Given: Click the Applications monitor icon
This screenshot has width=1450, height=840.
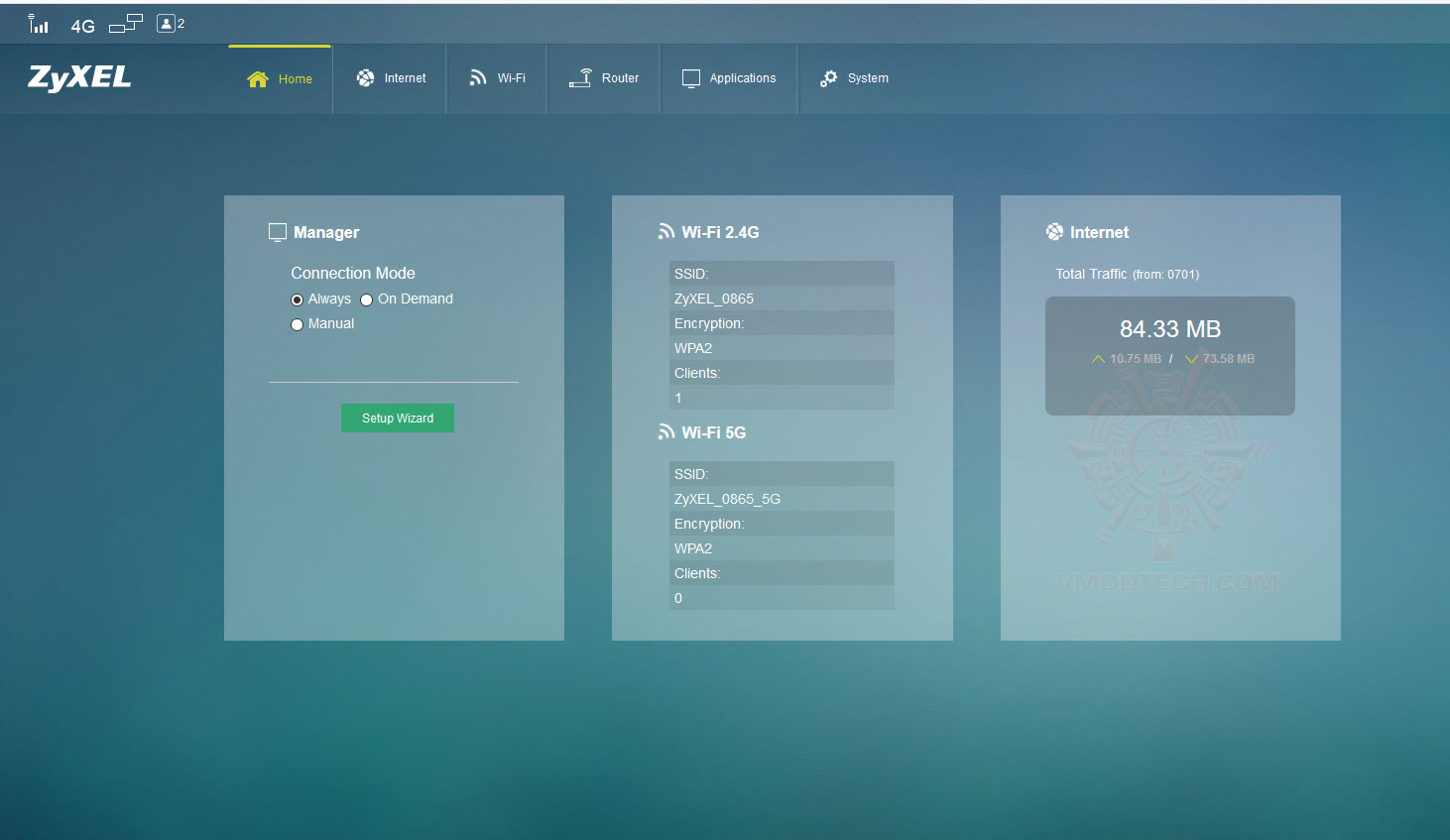Looking at the screenshot, I should pyautogui.click(x=691, y=78).
